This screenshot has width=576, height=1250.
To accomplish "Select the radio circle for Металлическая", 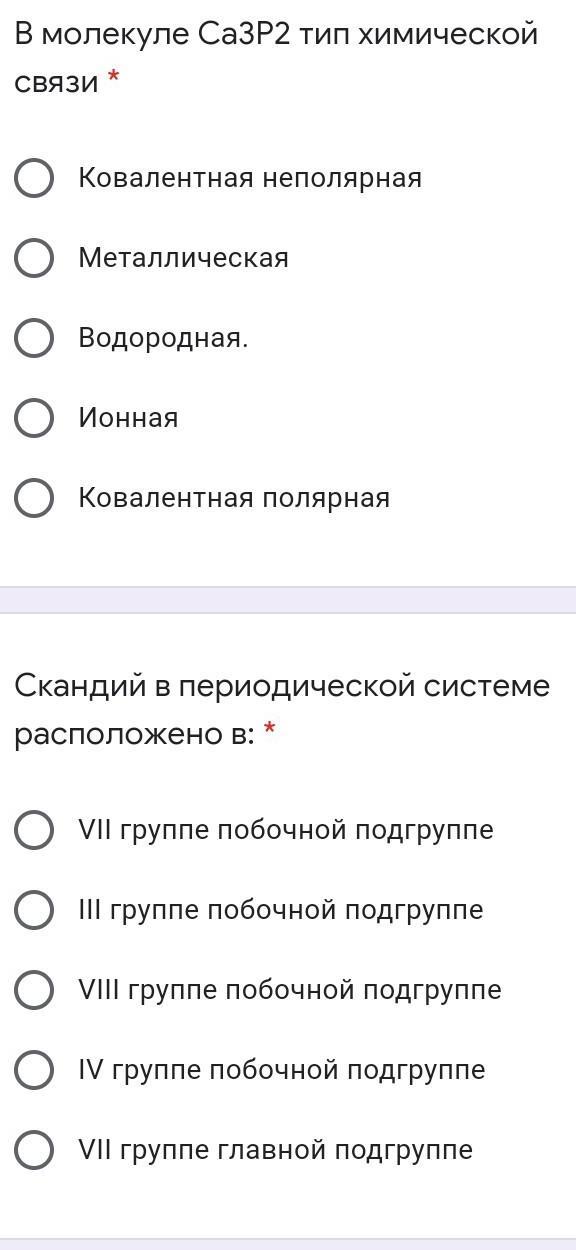I will (34, 258).
